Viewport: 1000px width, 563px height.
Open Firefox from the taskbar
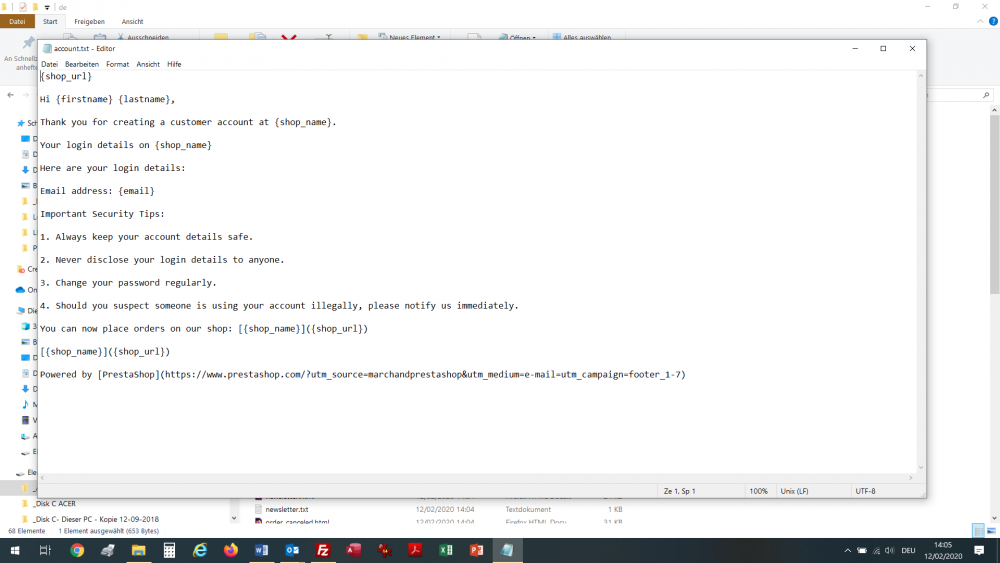[231, 550]
